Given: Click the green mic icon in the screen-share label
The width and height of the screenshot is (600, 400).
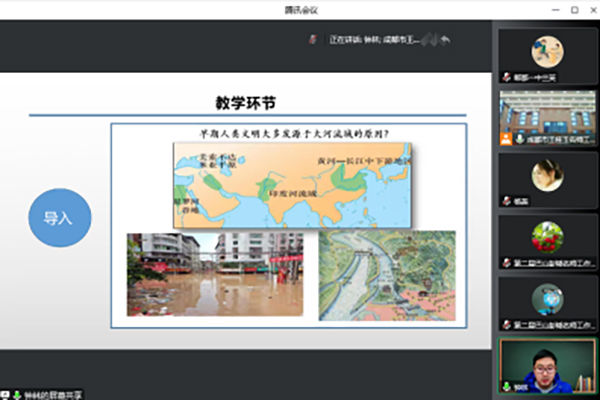Looking at the screenshot, I should click(17, 395).
